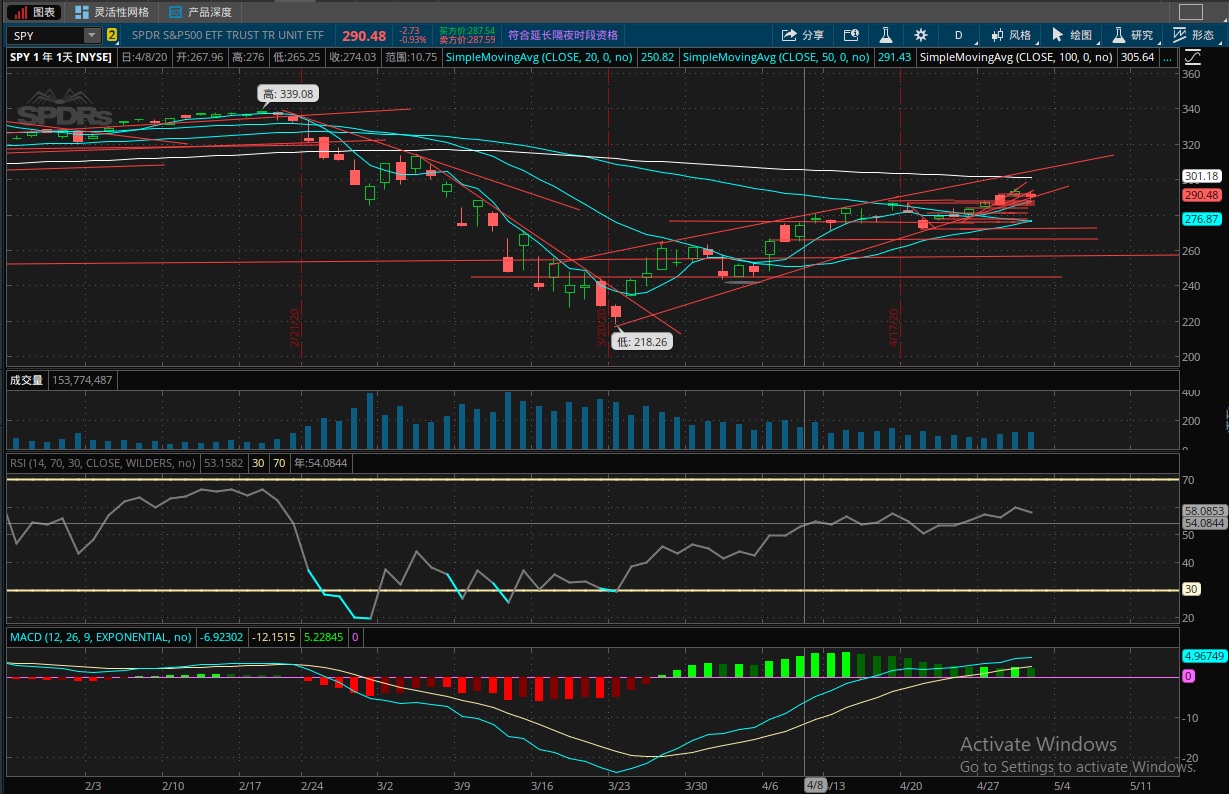Click RSI (14, 70, 30, CLOSE, WILDERS, no) label
1229x794 pixels.
pos(103,463)
